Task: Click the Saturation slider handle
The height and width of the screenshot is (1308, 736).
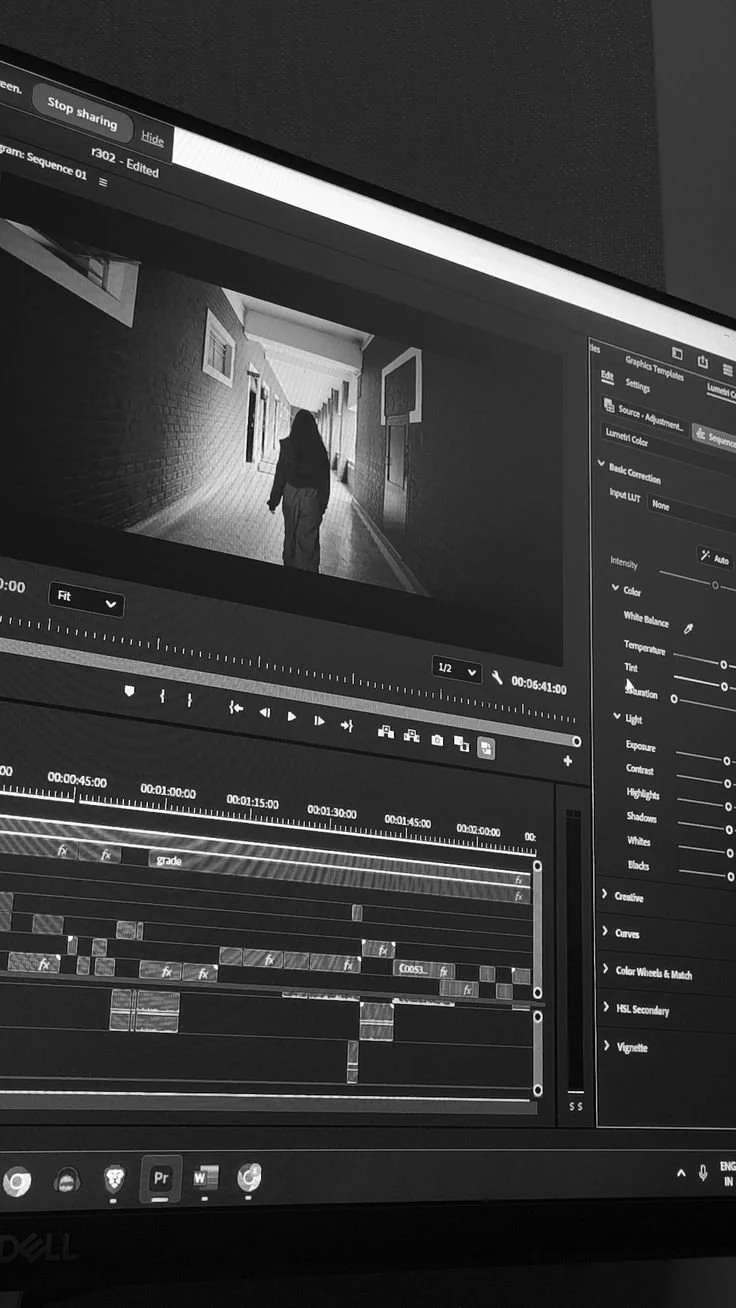Action: pyautogui.click(x=674, y=698)
